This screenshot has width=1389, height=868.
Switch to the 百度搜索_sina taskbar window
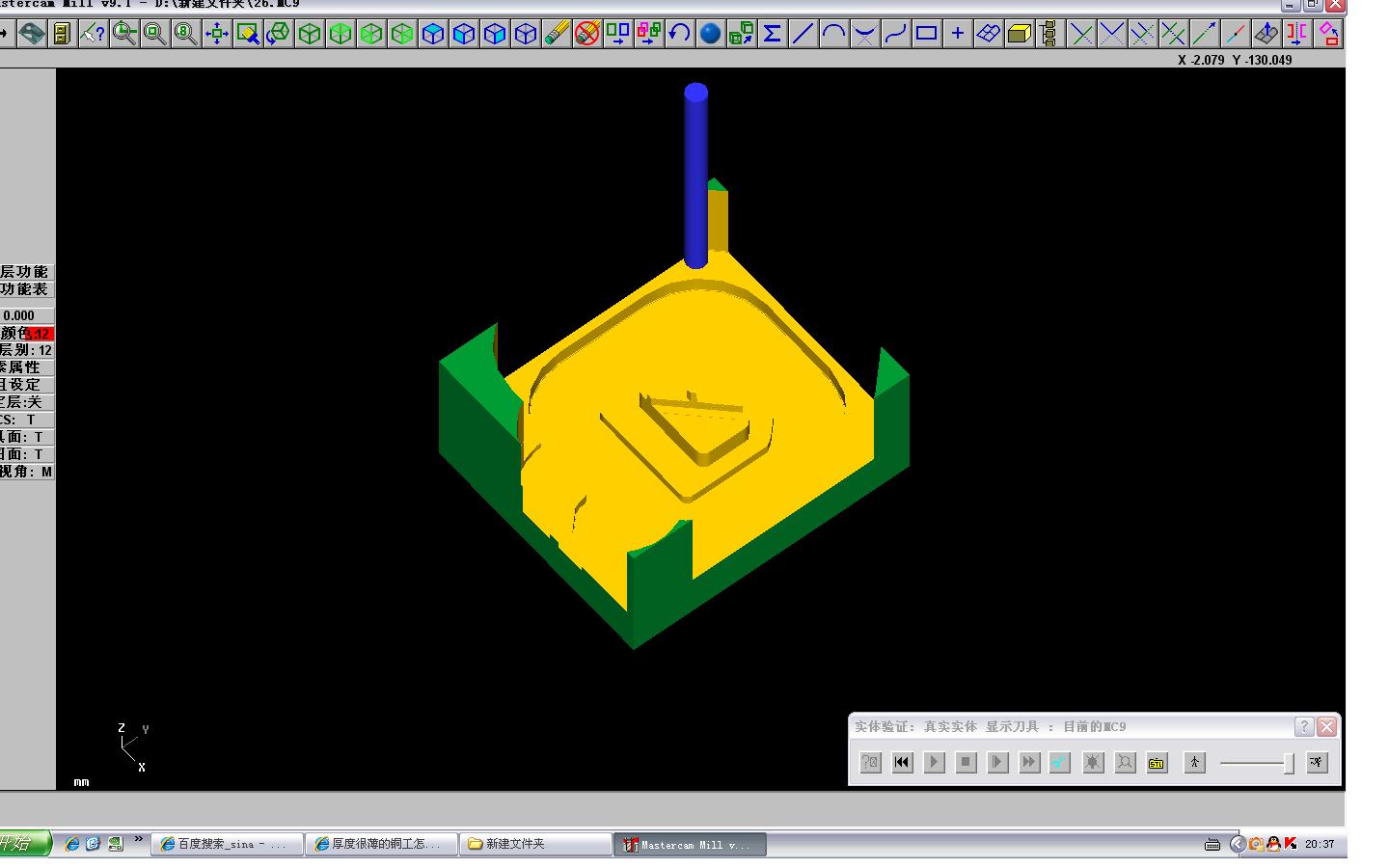click(228, 844)
